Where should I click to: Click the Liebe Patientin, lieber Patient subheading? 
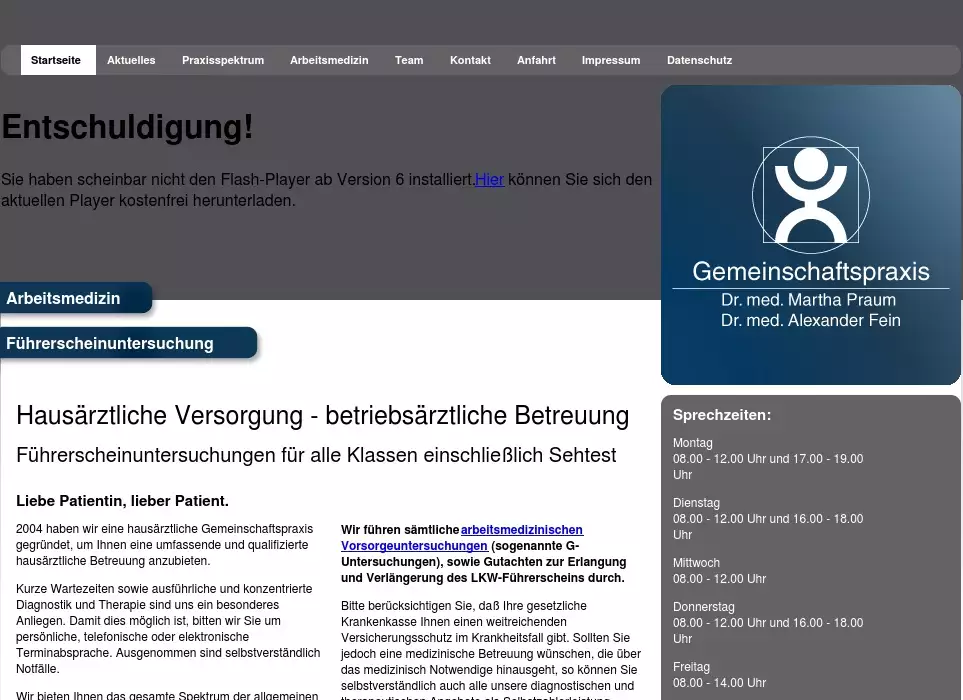click(x=122, y=501)
